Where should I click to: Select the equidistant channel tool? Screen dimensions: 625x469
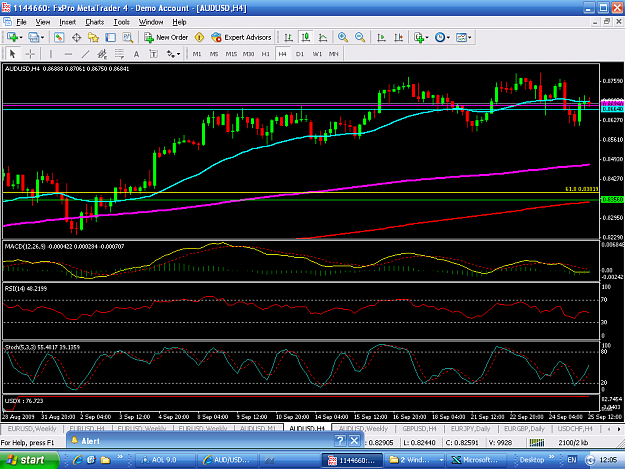[x=102, y=54]
